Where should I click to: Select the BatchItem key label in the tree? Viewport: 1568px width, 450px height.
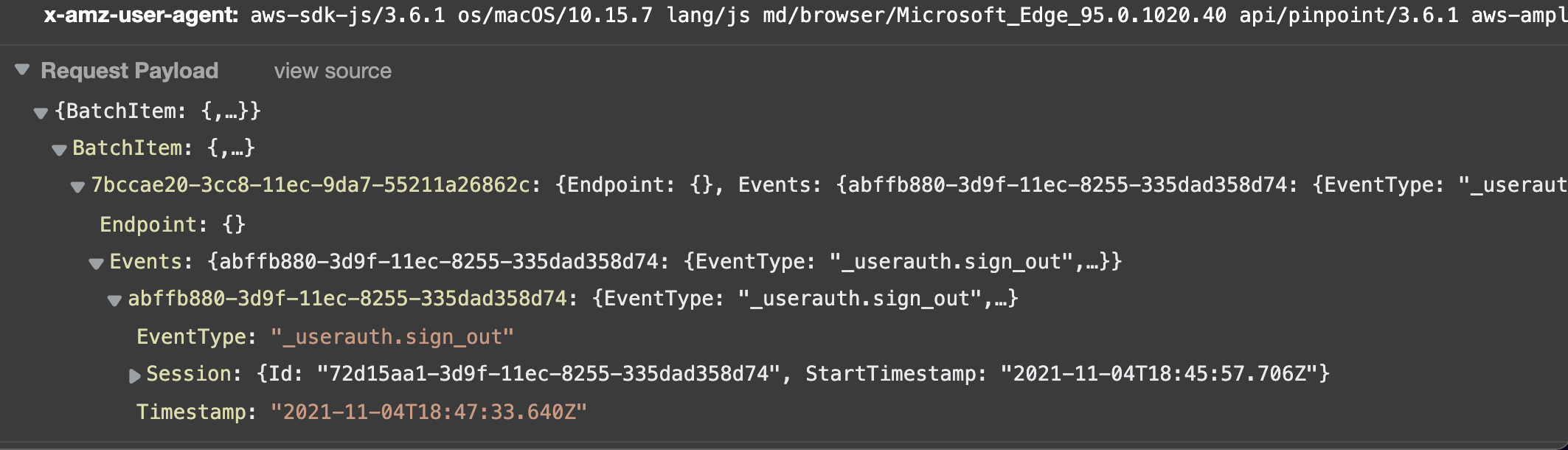coord(127,148)
